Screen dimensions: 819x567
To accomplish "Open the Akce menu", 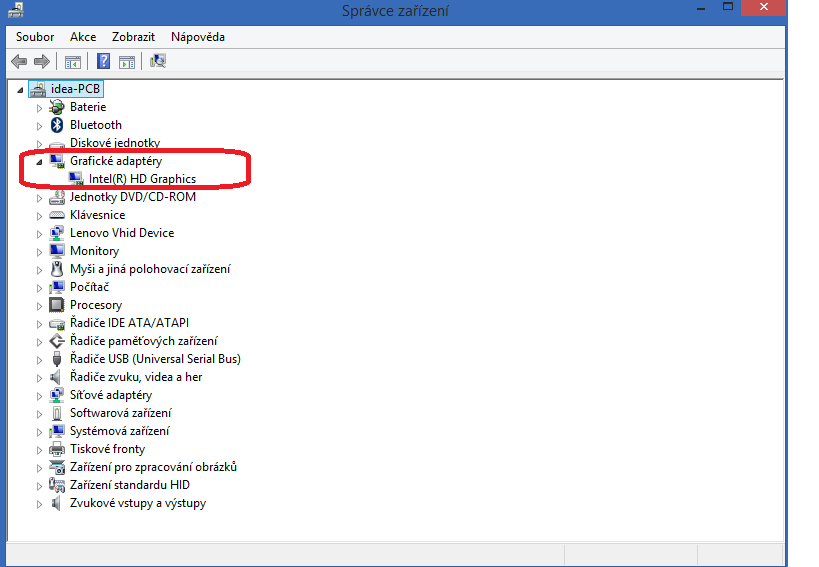I will 83,37.
